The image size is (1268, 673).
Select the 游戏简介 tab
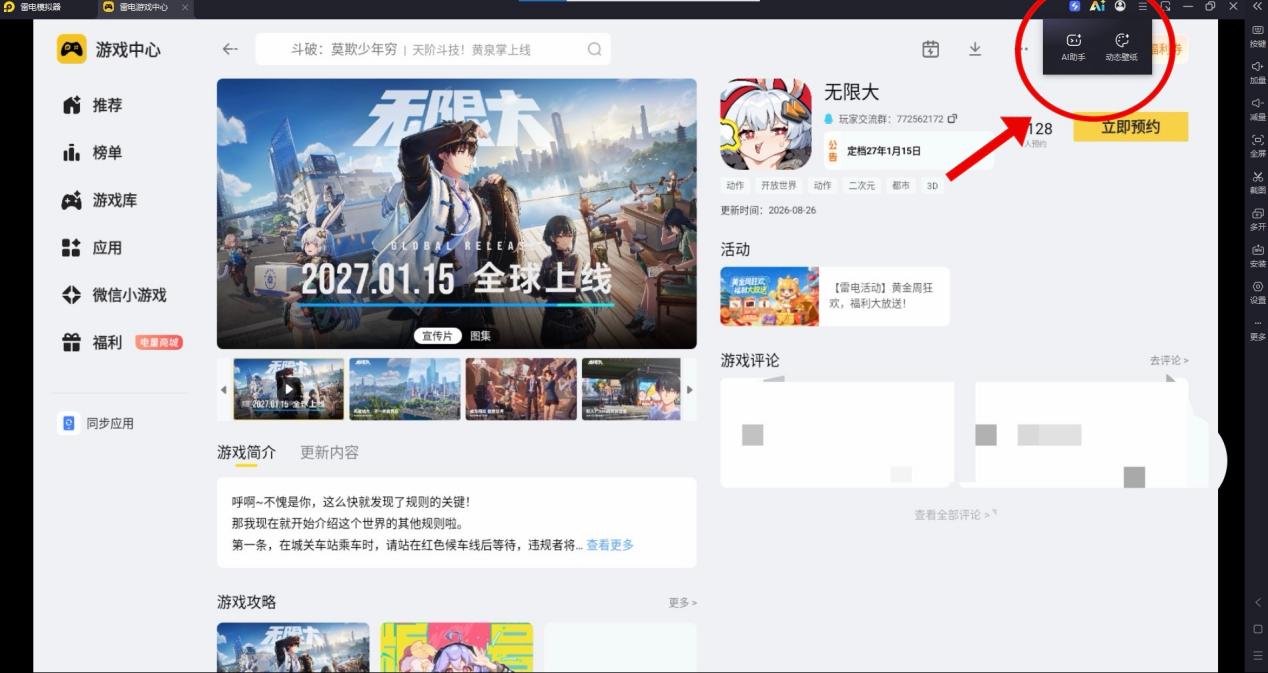click(x=246, y=452)
